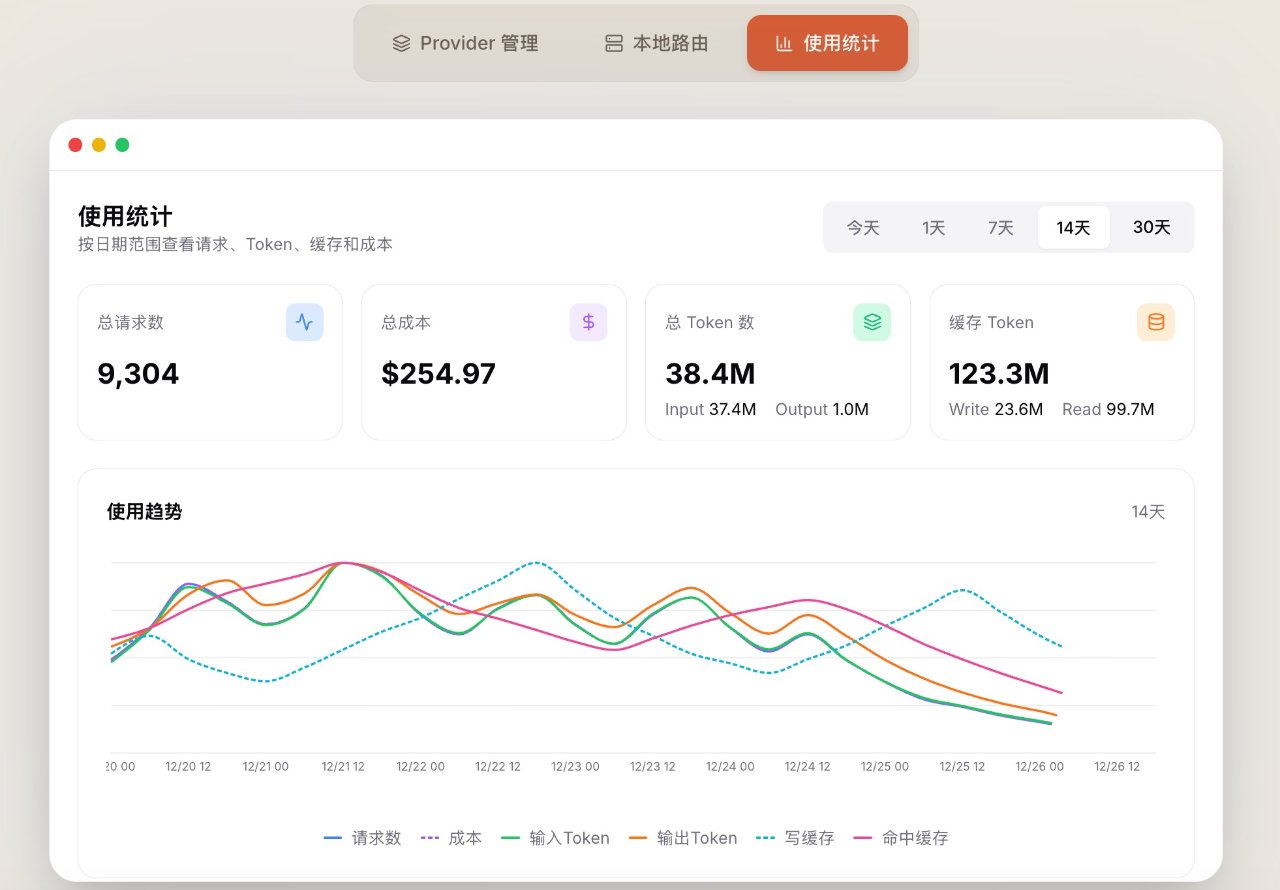Click the 12/22 00 axis label

coord(420,767)
